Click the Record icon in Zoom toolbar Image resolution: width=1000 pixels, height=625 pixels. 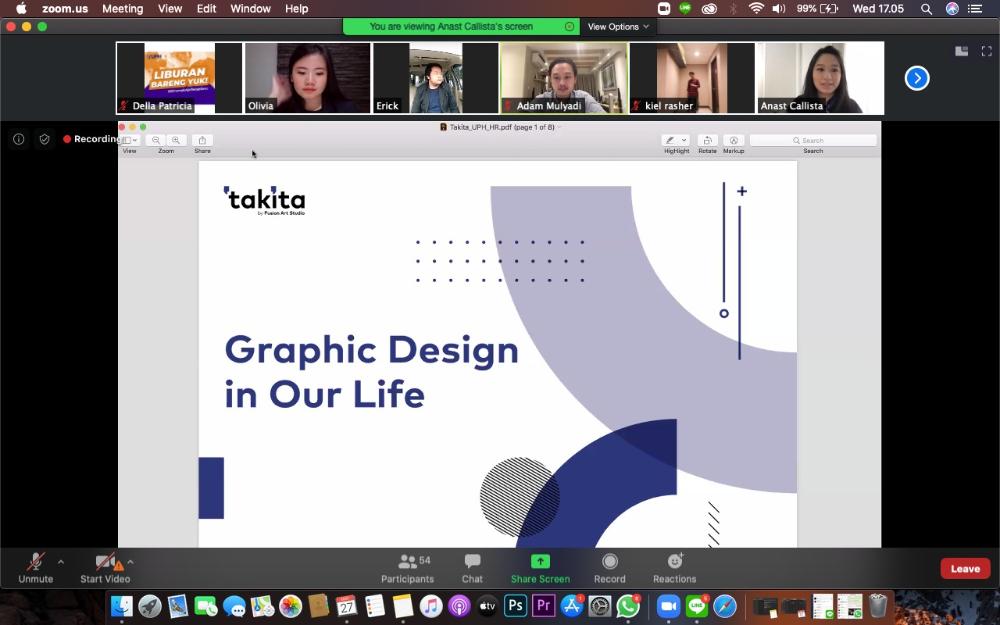click(609, 568)
